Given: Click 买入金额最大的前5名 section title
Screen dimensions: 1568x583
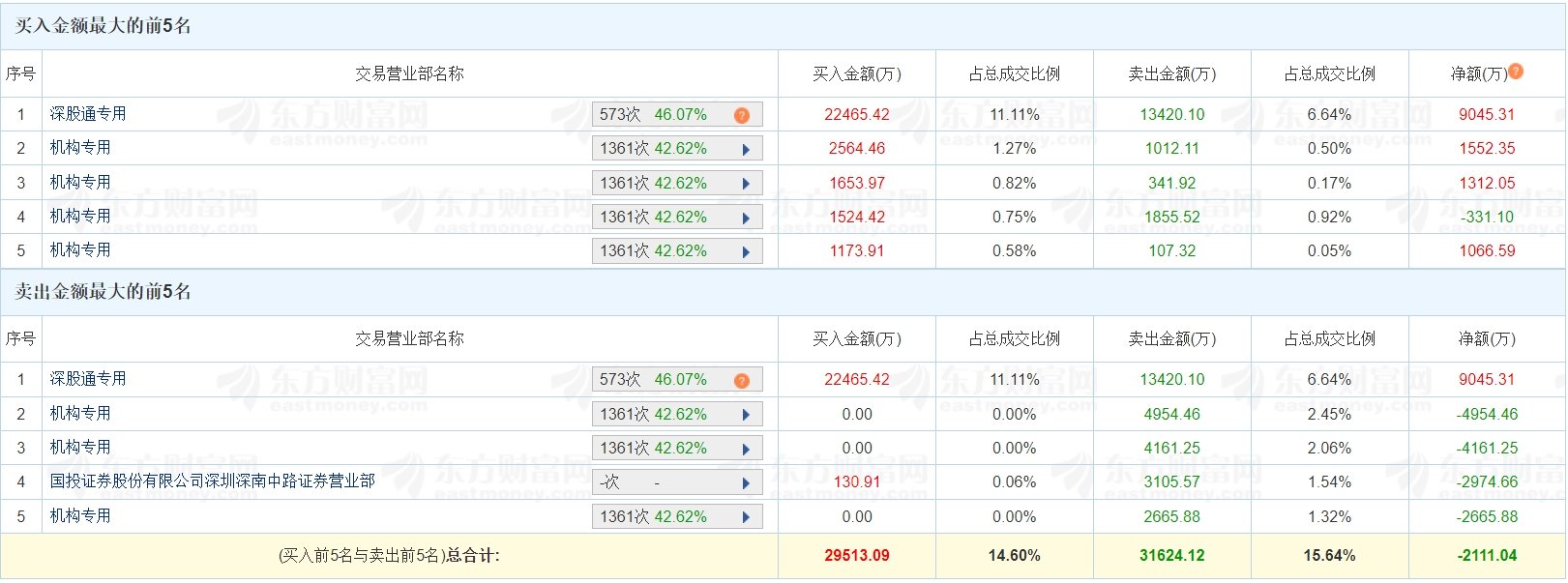Looking at the screenshot, I should point(104,26).
